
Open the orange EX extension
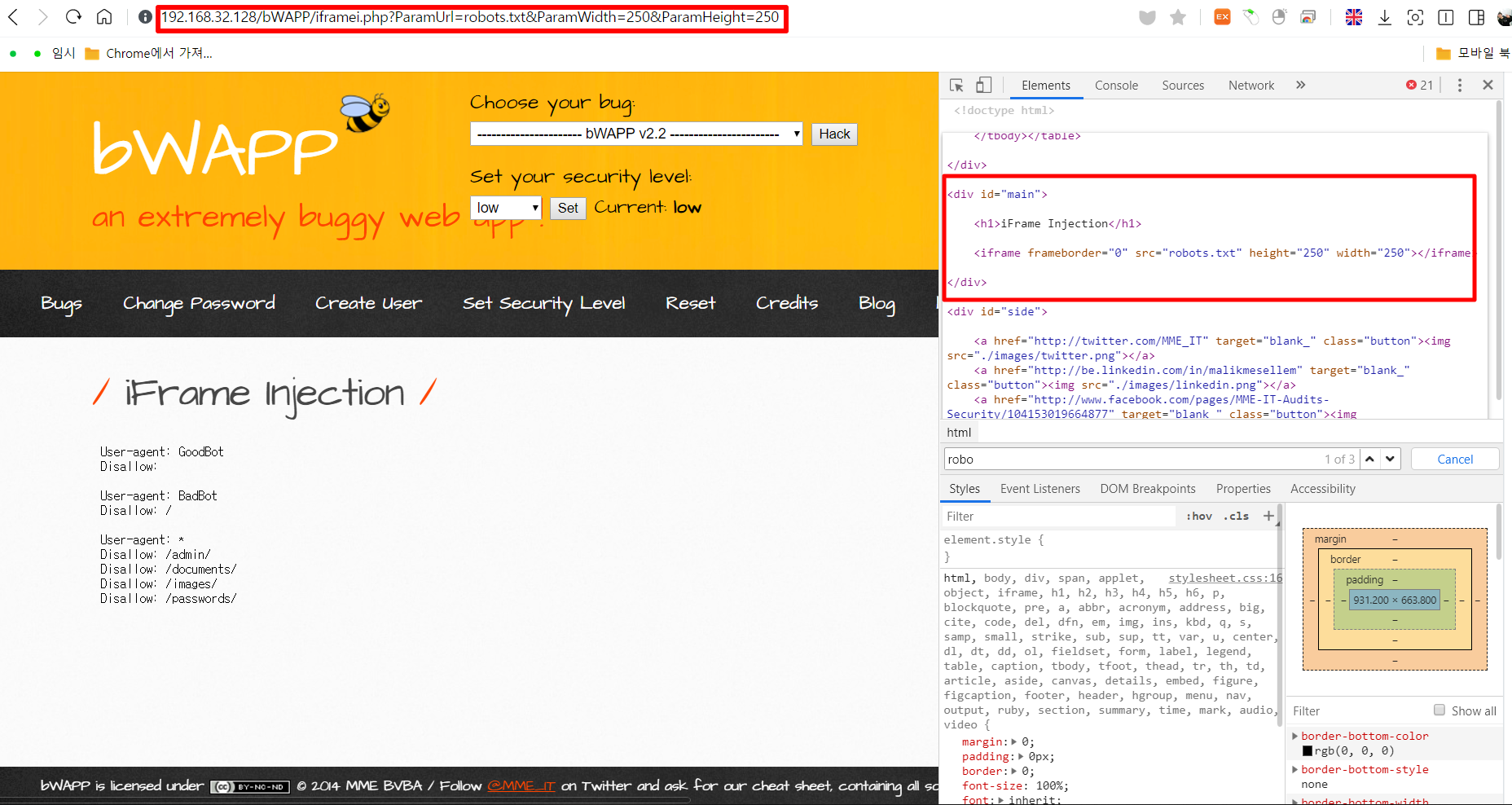1222,17
